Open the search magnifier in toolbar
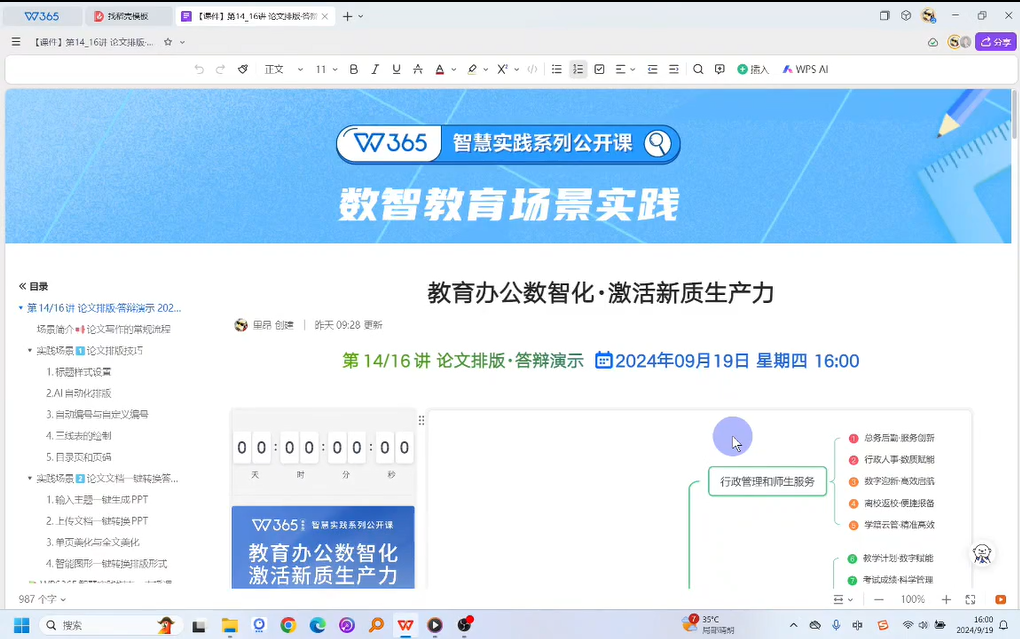The image size is (1020, 639). [698, 70]
